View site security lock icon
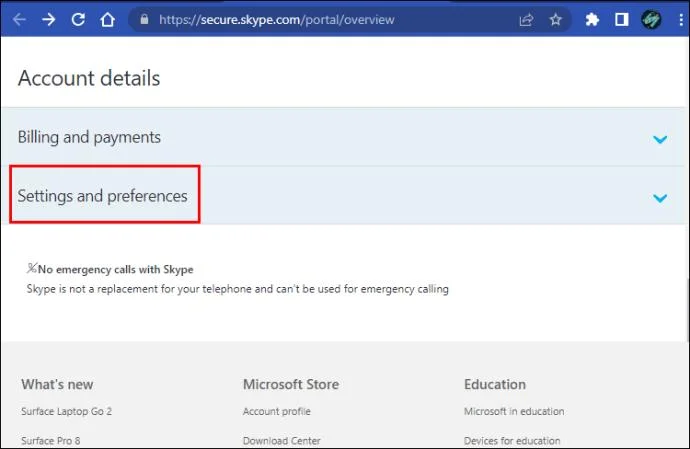Screen dimensions: 690x449 pyautogui.click(x=144, y=19)
